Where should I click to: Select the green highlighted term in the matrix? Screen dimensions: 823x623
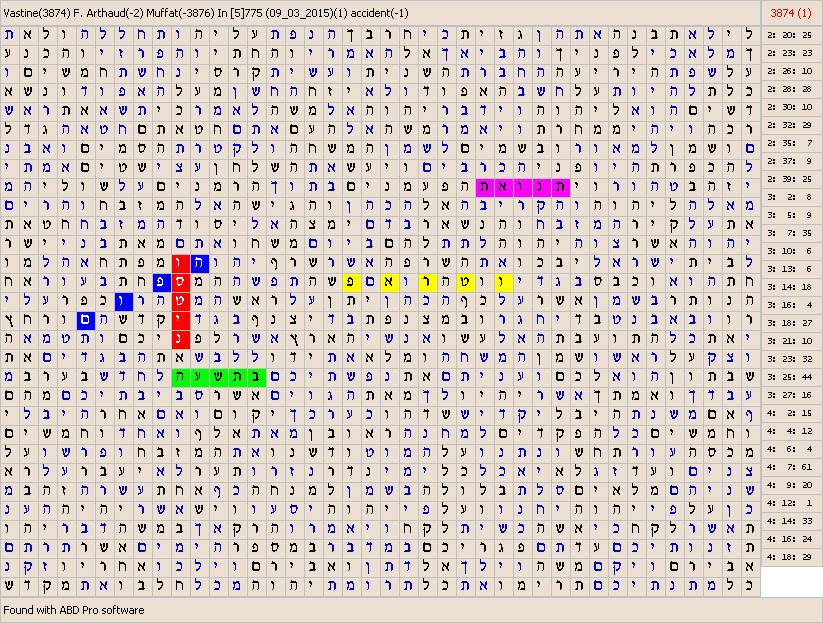pos(217,377)
